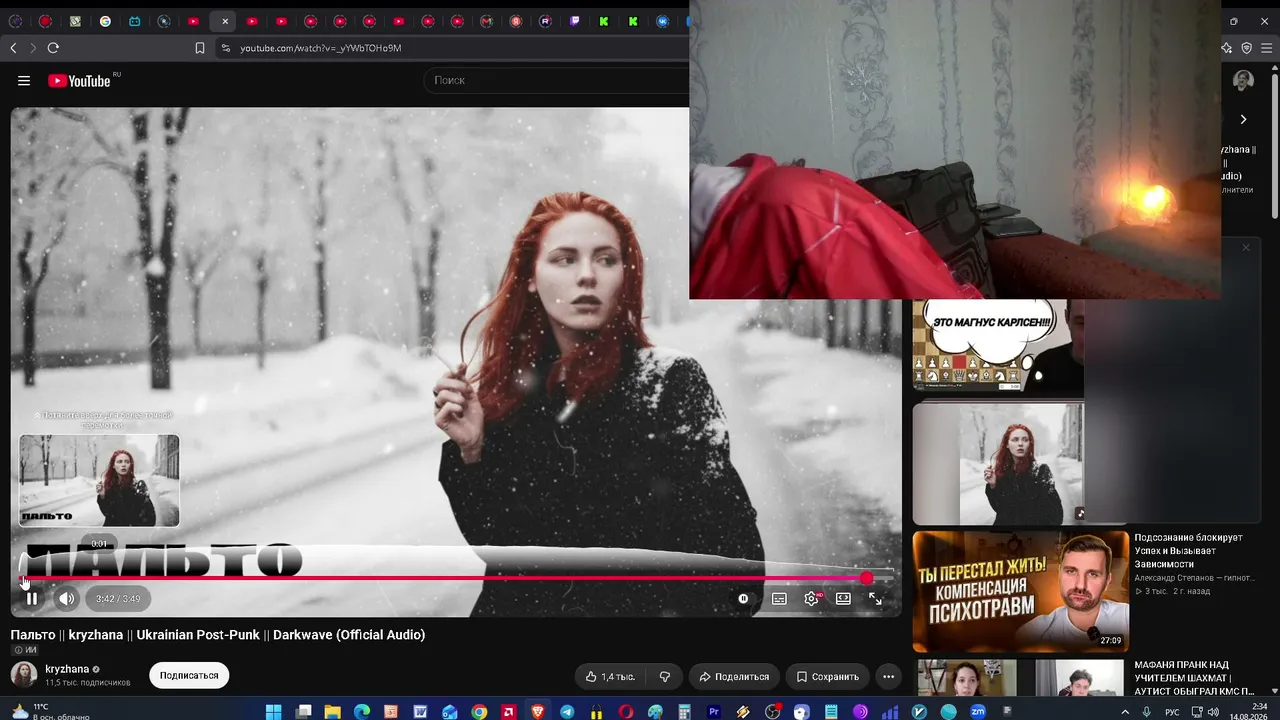Click the video preview thumbnail above the progress bar
This screenshot has width=1280, height=720.
(x=99, y=480)
